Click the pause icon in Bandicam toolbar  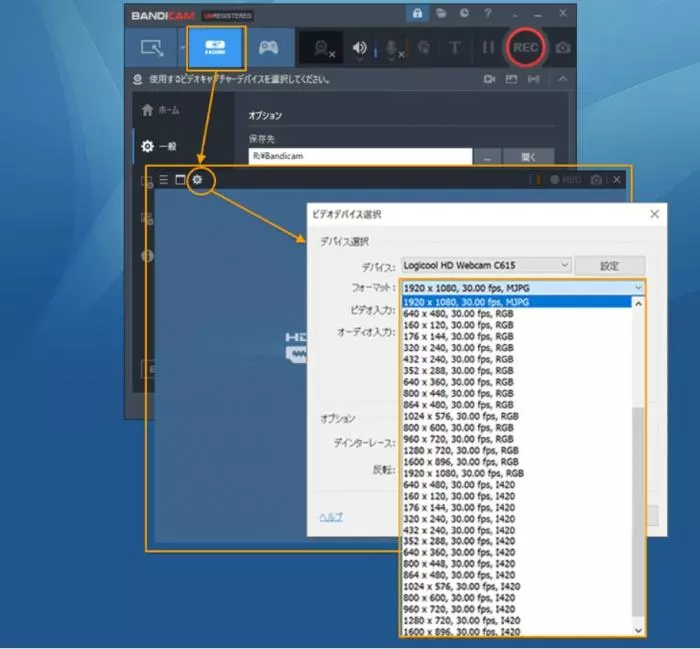[488, 47]
